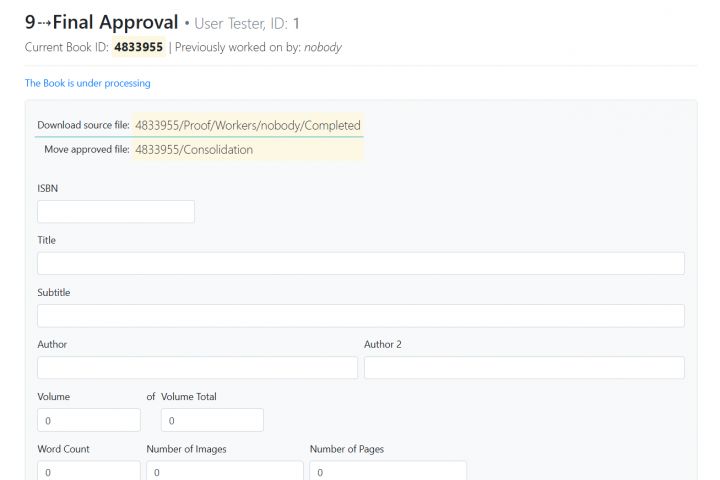720x480 pixels.
Task: Click the Number of Pages input
Action: [388, 471]
